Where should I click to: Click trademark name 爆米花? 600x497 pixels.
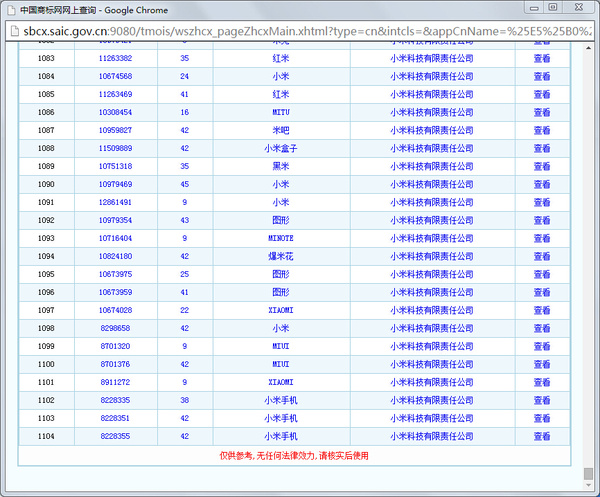click(281, 256)
